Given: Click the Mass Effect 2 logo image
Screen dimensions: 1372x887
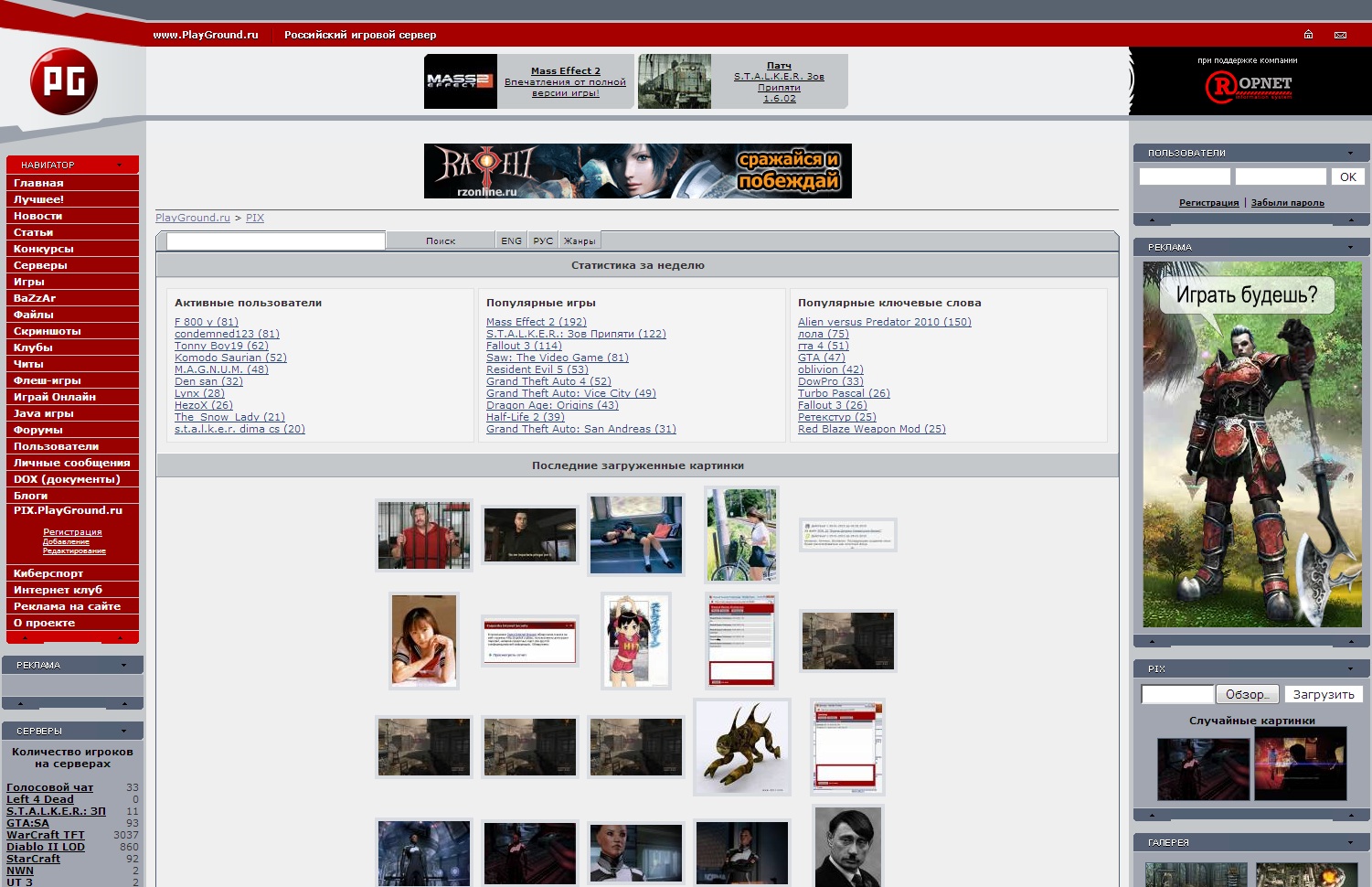Looking at the screenshot, I should [461, 81].
